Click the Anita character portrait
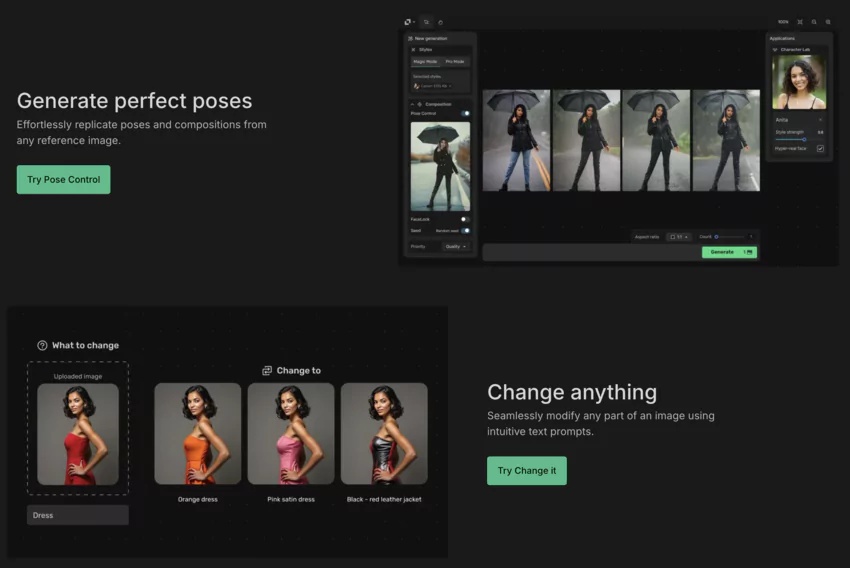The image size is (850, 568). [x=799, y=82]
